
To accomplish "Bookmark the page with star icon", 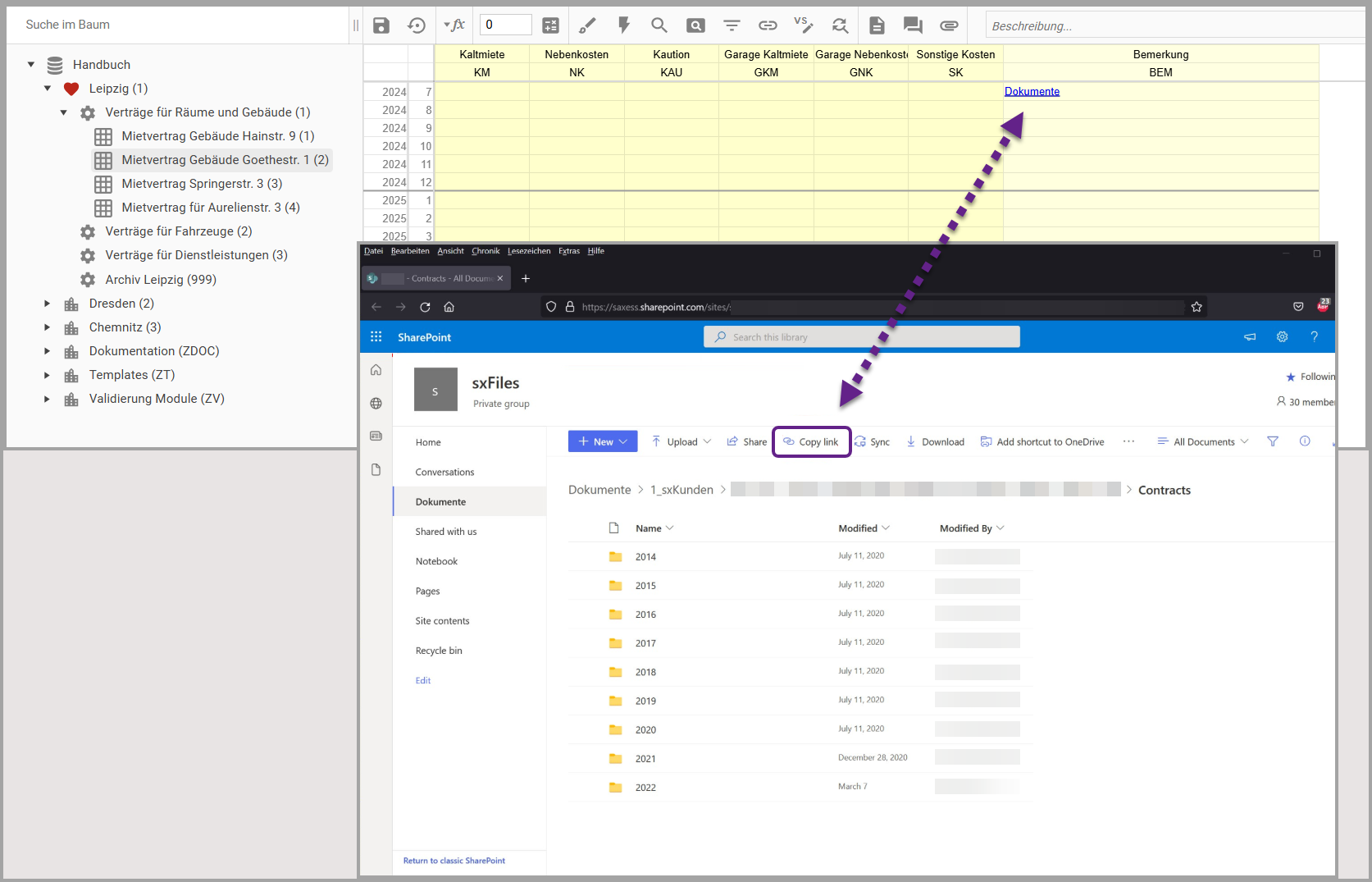I will 1197,307.
